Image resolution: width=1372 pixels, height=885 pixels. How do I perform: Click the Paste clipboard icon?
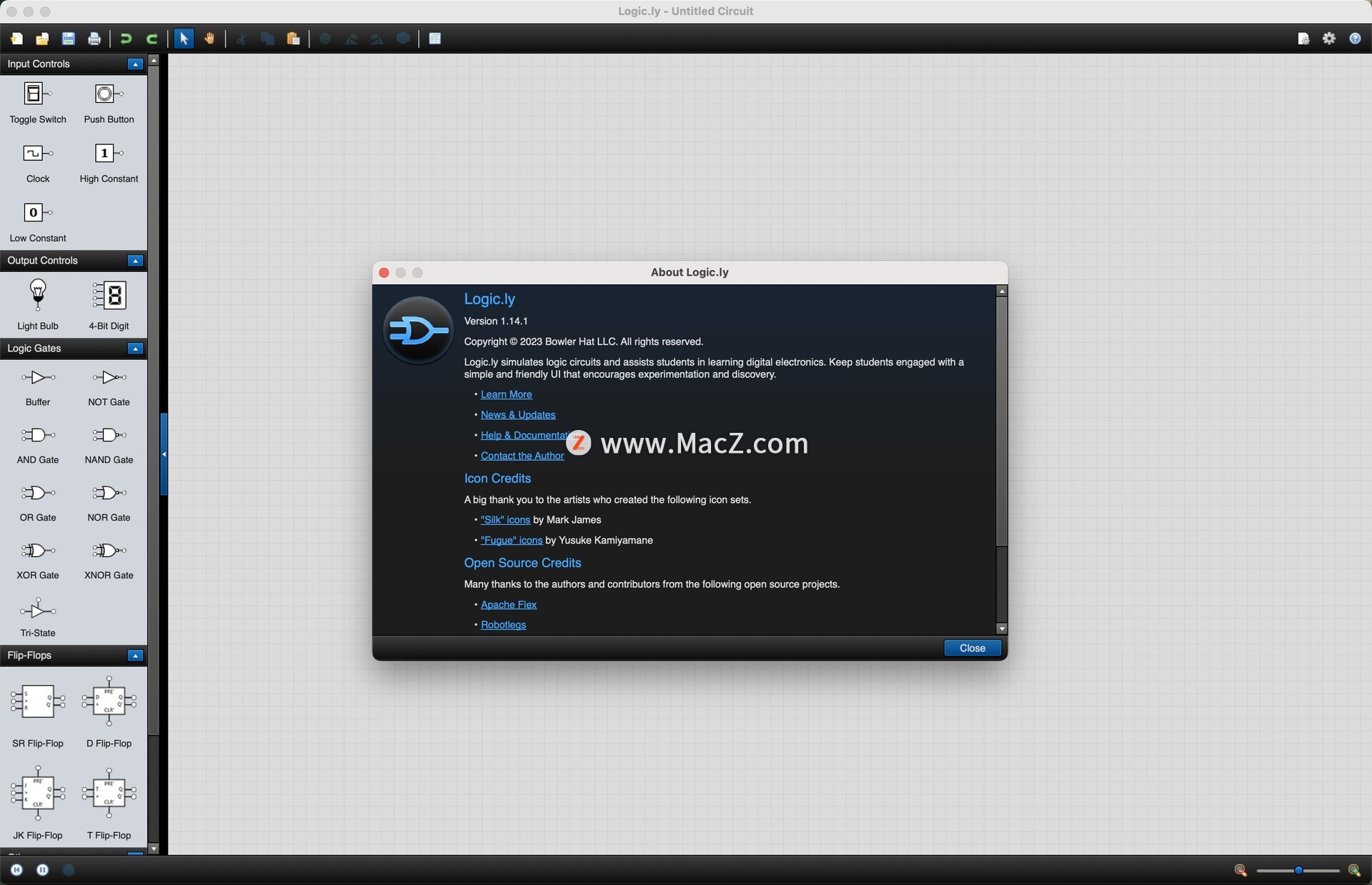click(293, 39)
